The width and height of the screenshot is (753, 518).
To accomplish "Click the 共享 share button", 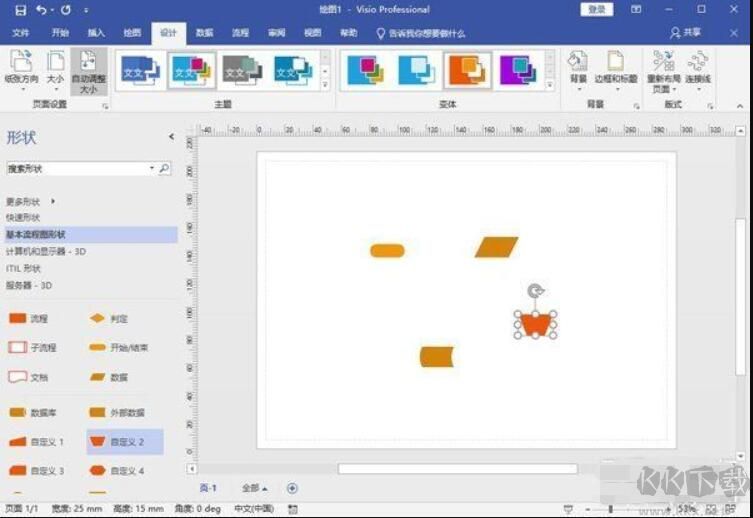I will coord(686,33).
